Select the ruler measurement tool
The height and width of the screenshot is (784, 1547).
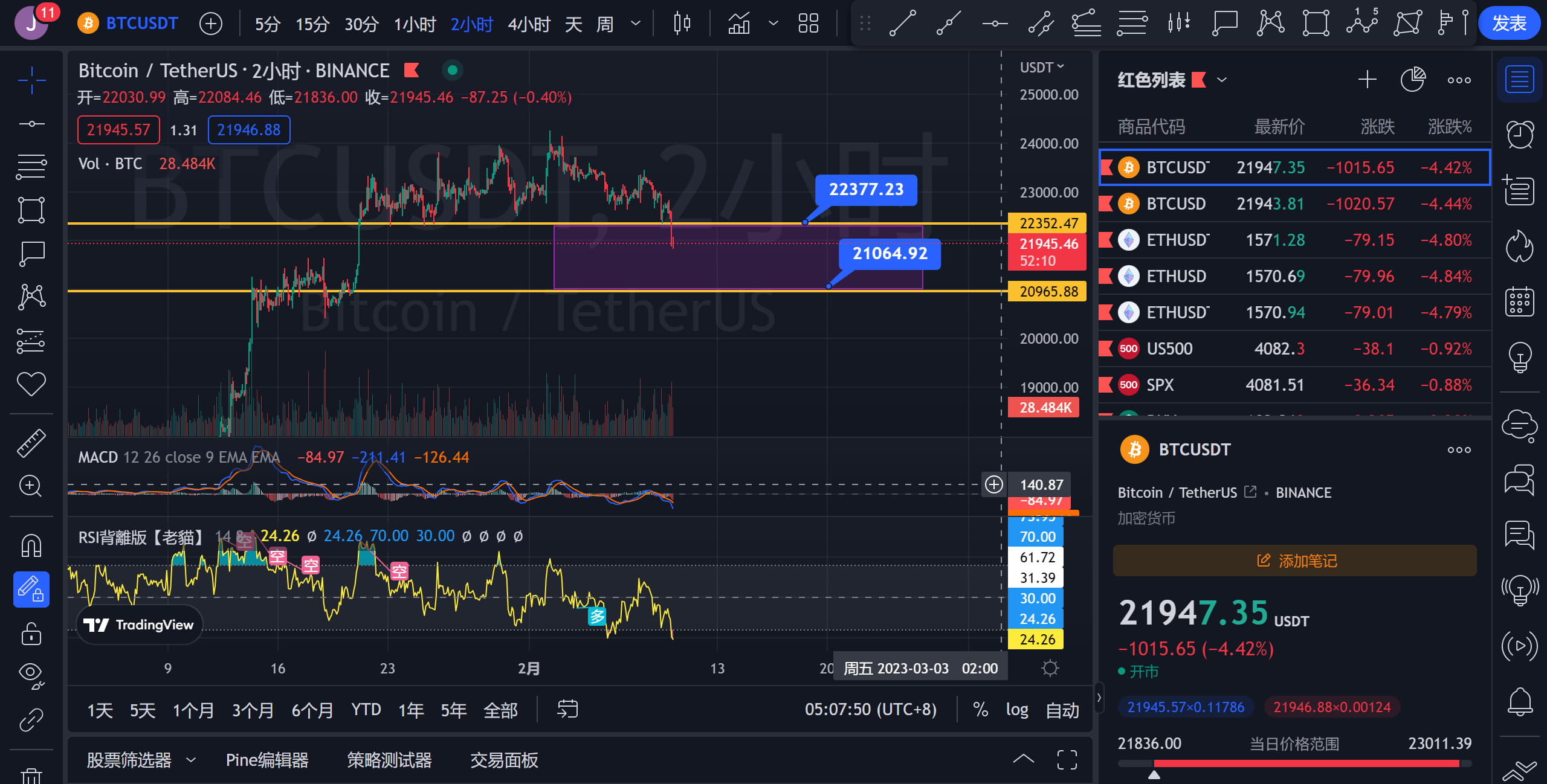[x=31, y=442]
